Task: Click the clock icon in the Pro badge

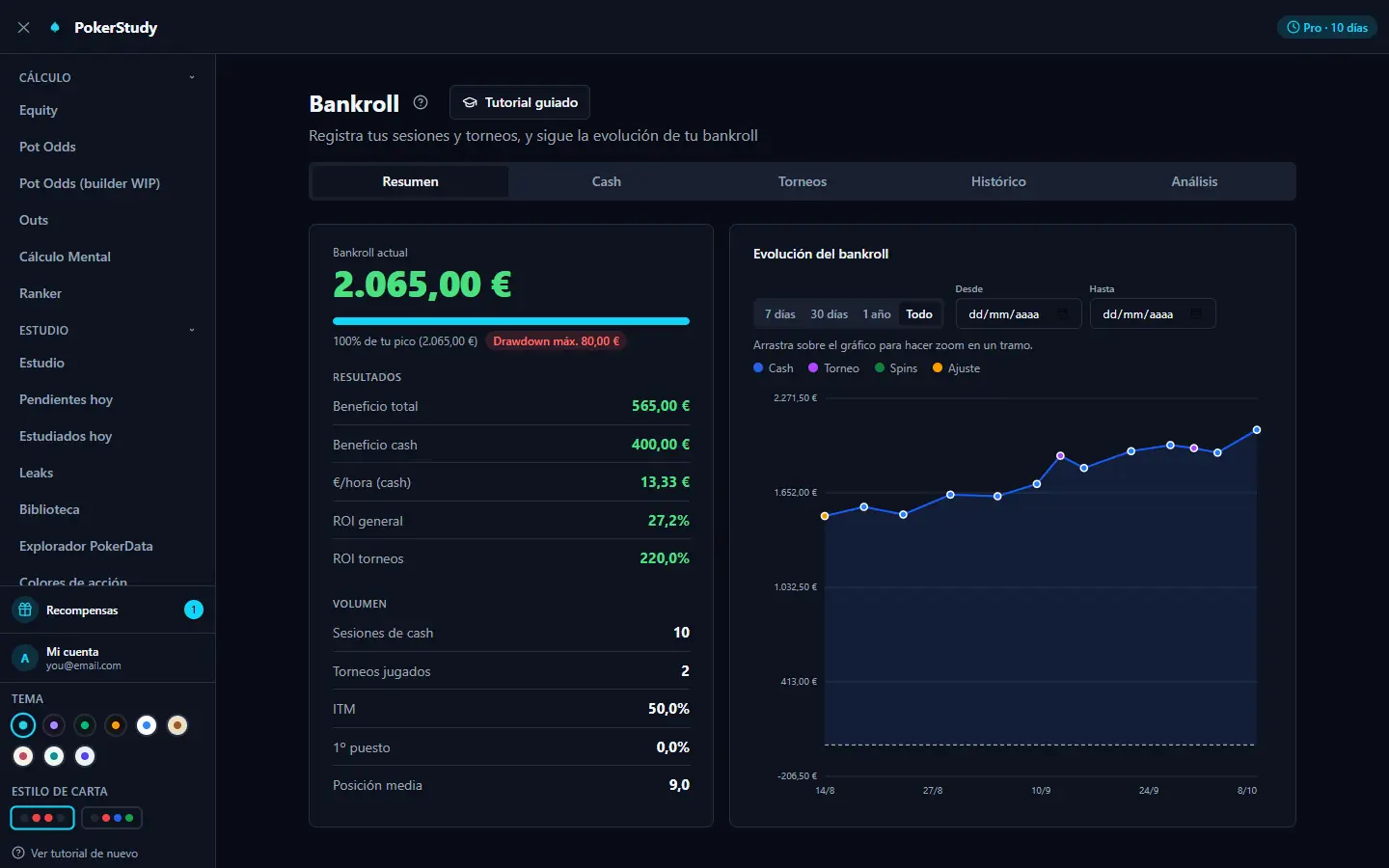Action: point(1294,28)
